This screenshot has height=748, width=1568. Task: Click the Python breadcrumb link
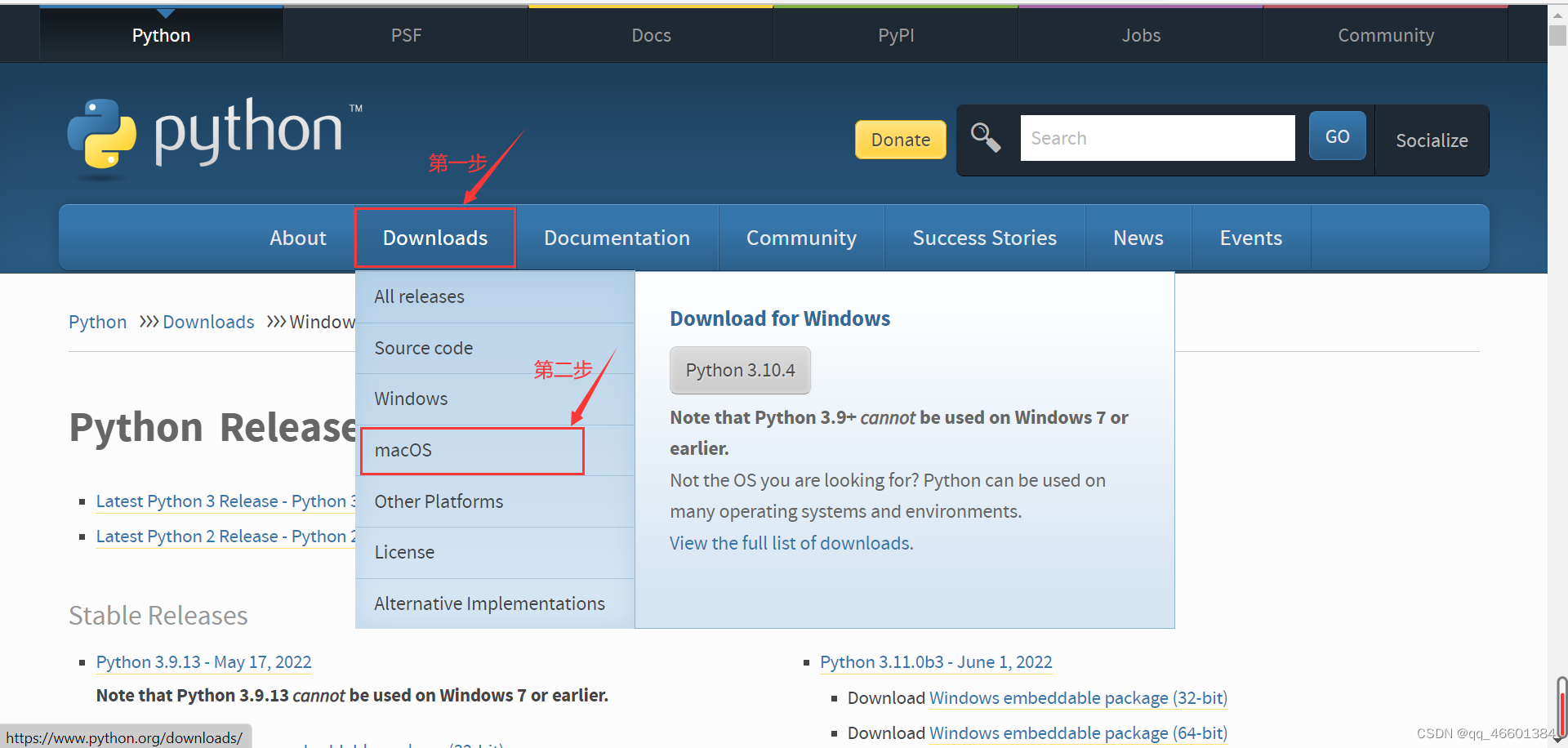click(97, 322)
